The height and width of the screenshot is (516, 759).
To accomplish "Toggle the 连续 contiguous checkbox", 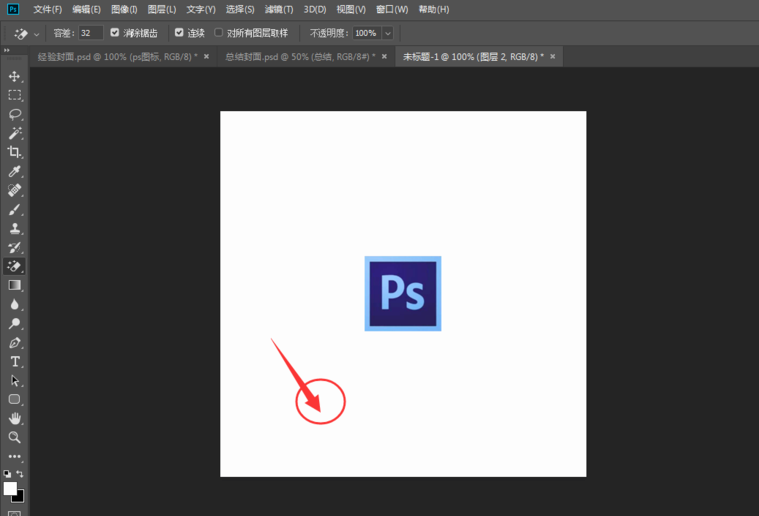I will 179,32.
